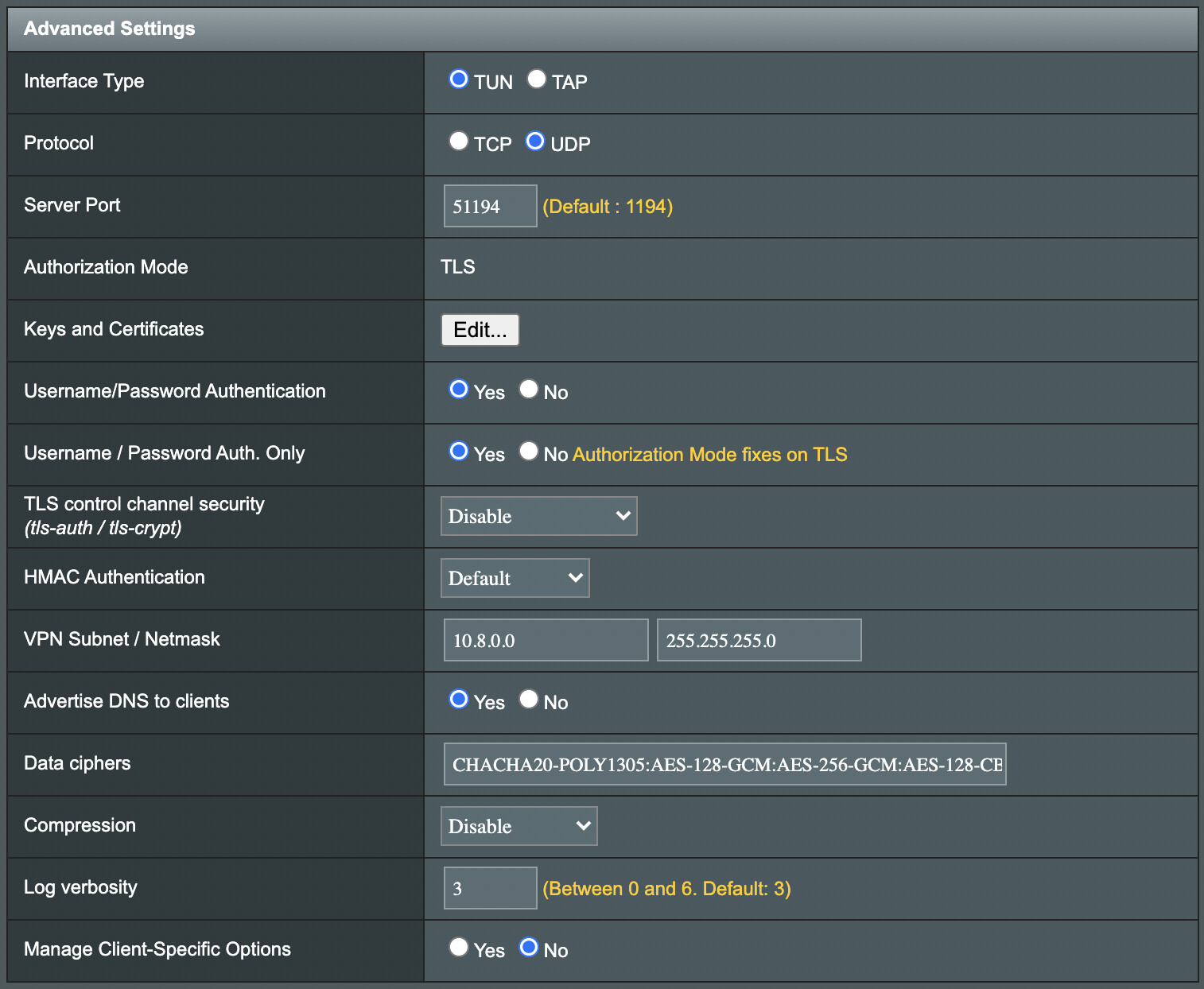Viewport: 1204px width, 989px height.
Task: Click the Log verbosity input field
Action: (x=490, y=889)
